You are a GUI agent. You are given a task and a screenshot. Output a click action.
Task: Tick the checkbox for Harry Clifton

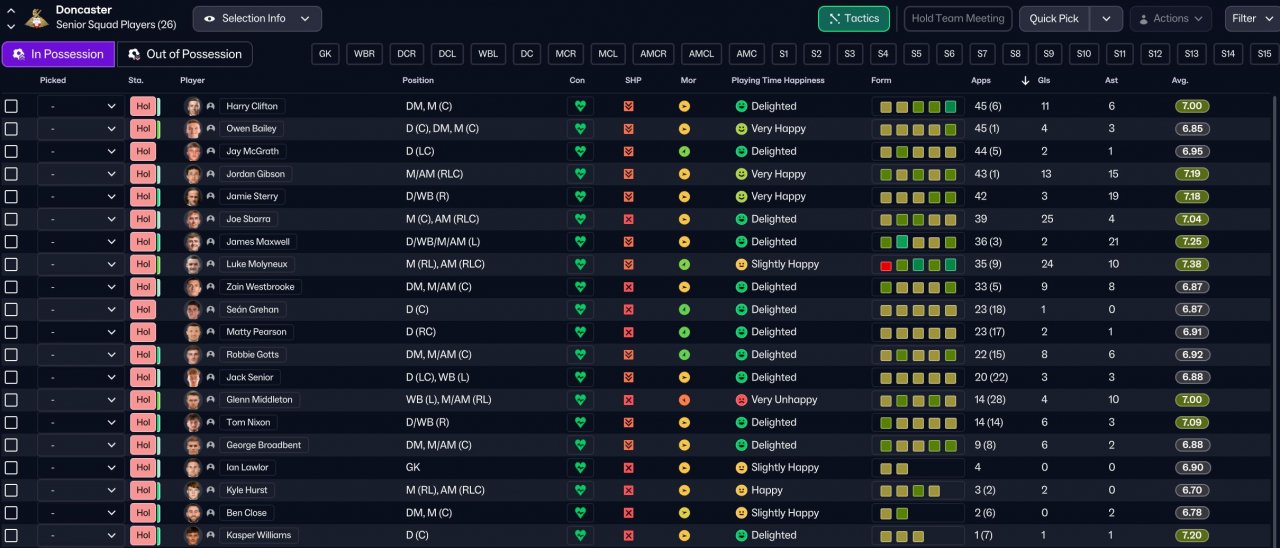pyautogui.click(x=11, y=106)
